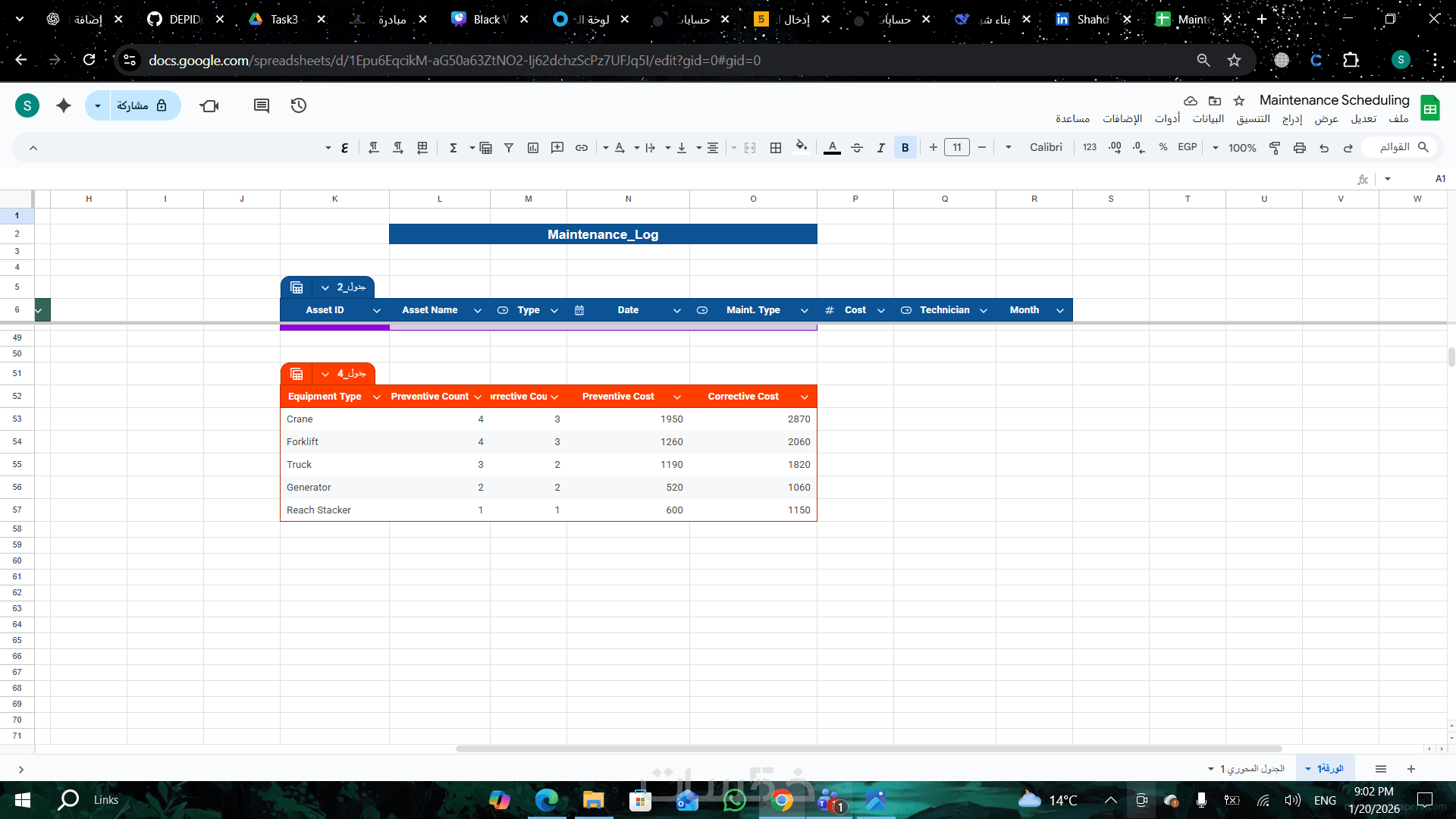Open version history clock icon
The height and width of the screenshot is (819, 1456).
pos(299,105)
